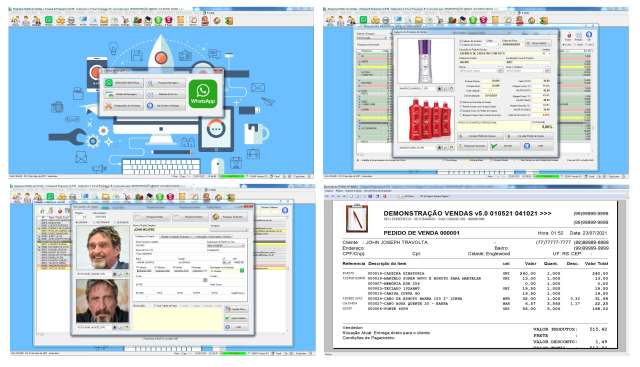The image size is (640, 367).
Task: Confirm product dialog with green check button
Action: [x=505, y=146]
